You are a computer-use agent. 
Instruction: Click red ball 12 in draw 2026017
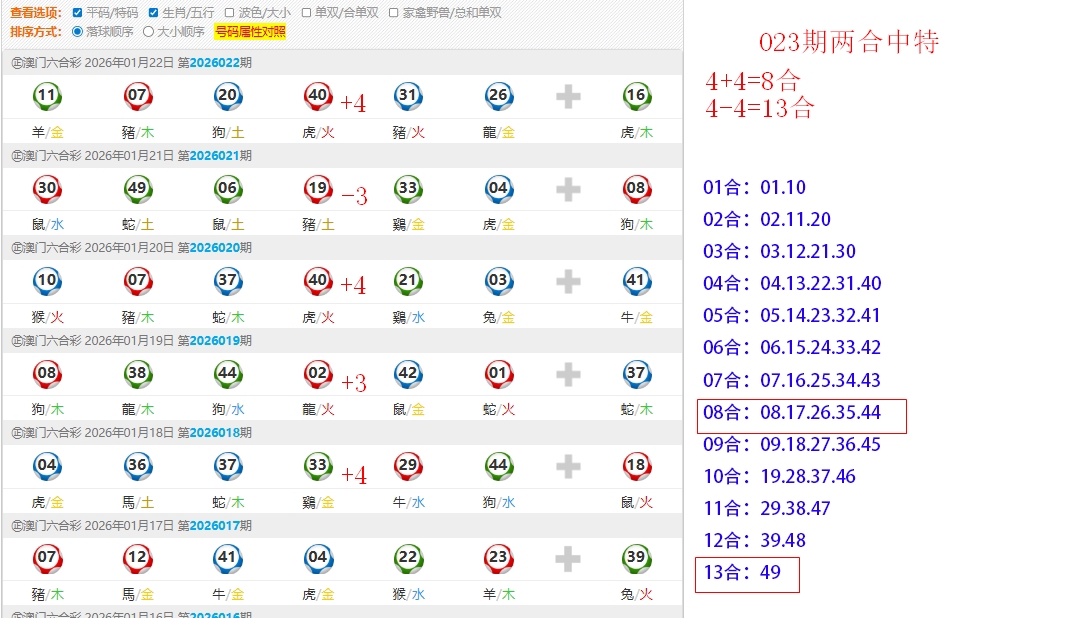point(138,558)
